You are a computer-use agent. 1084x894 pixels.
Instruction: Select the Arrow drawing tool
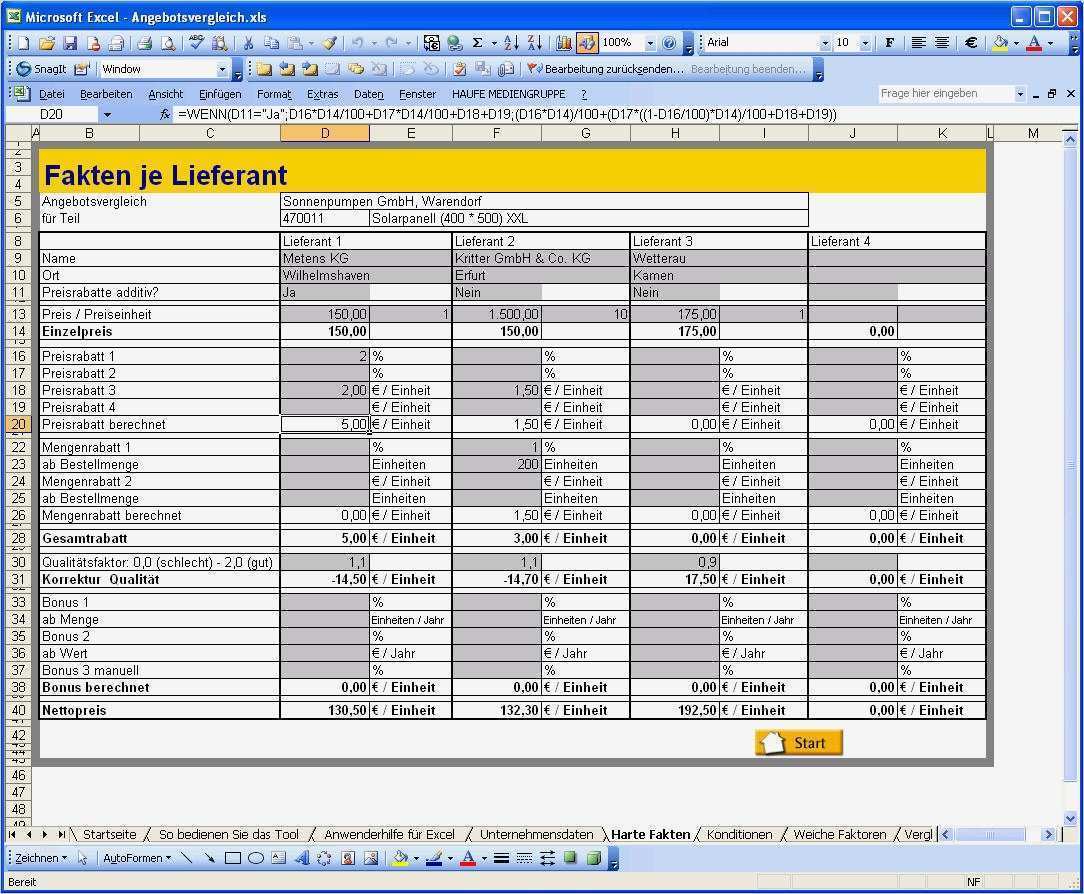click(209, 858)
